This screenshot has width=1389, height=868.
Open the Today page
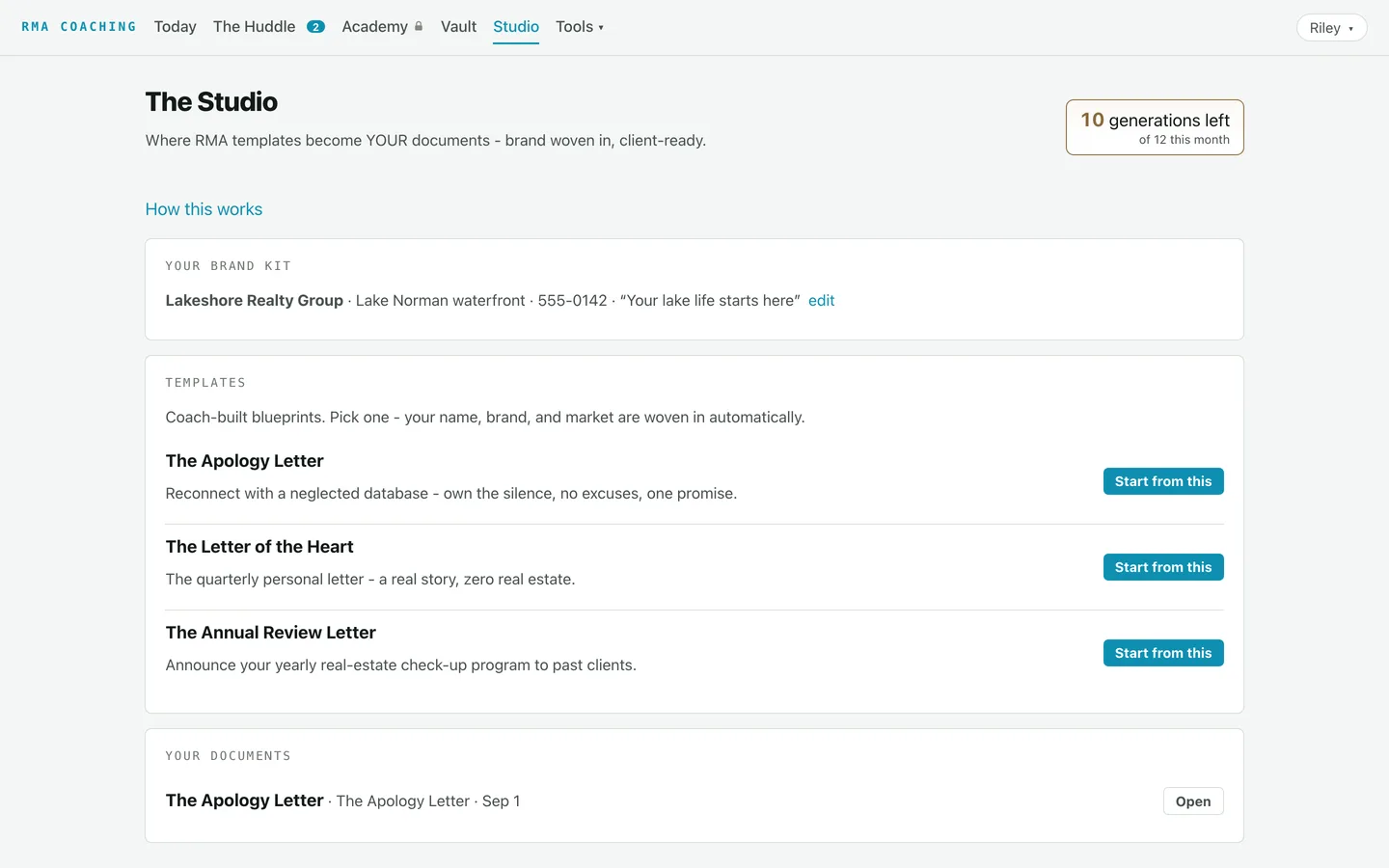(x=175, y=27)
